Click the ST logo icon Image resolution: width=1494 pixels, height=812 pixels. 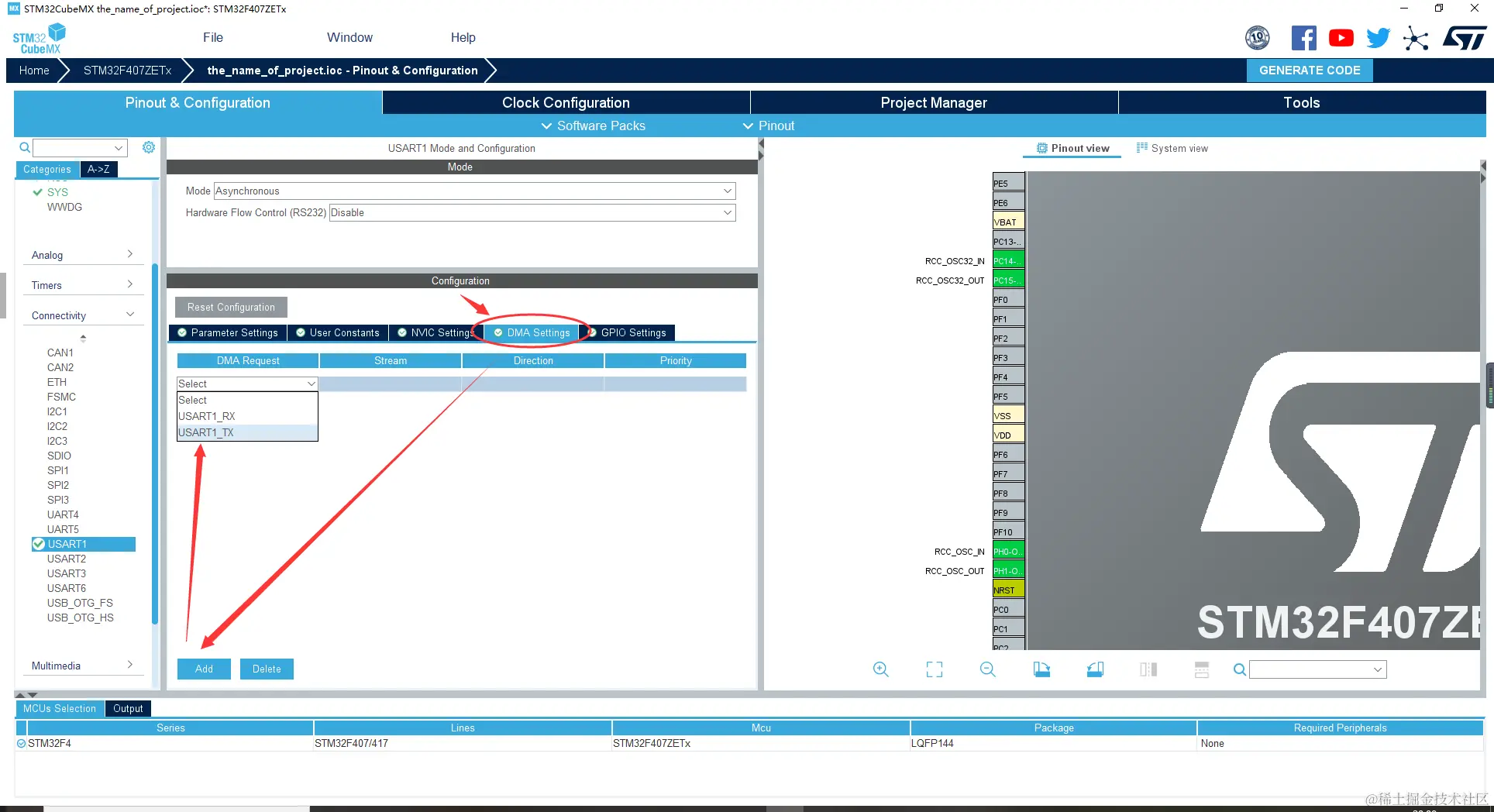(1464, 38)
